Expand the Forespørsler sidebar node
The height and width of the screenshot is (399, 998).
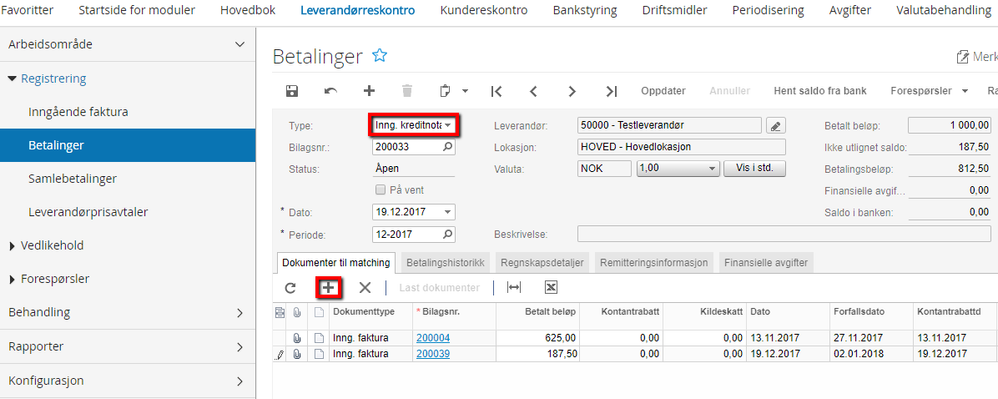click(13, 279)
